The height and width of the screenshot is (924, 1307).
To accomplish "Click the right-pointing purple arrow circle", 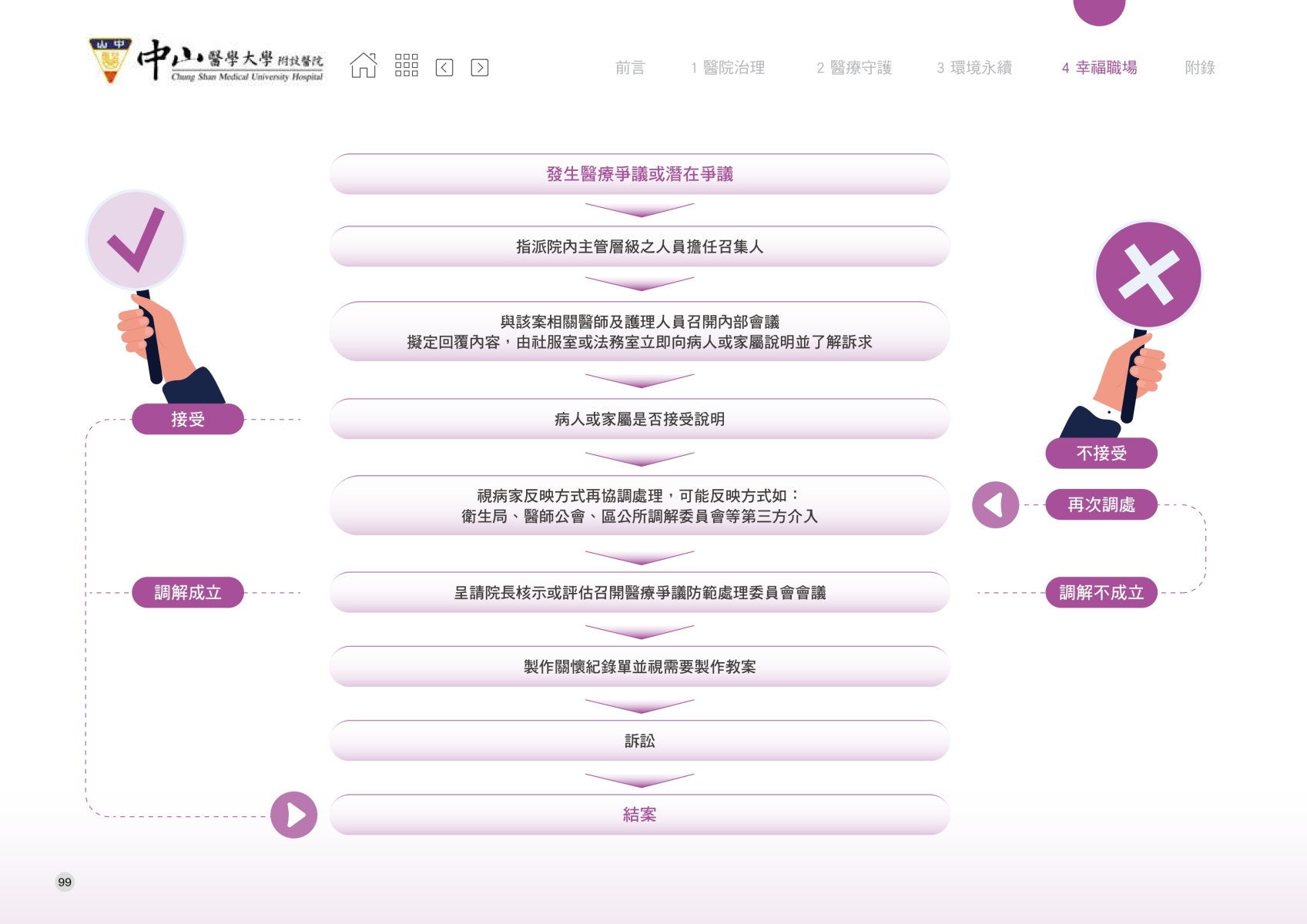I will pos(294,815).
